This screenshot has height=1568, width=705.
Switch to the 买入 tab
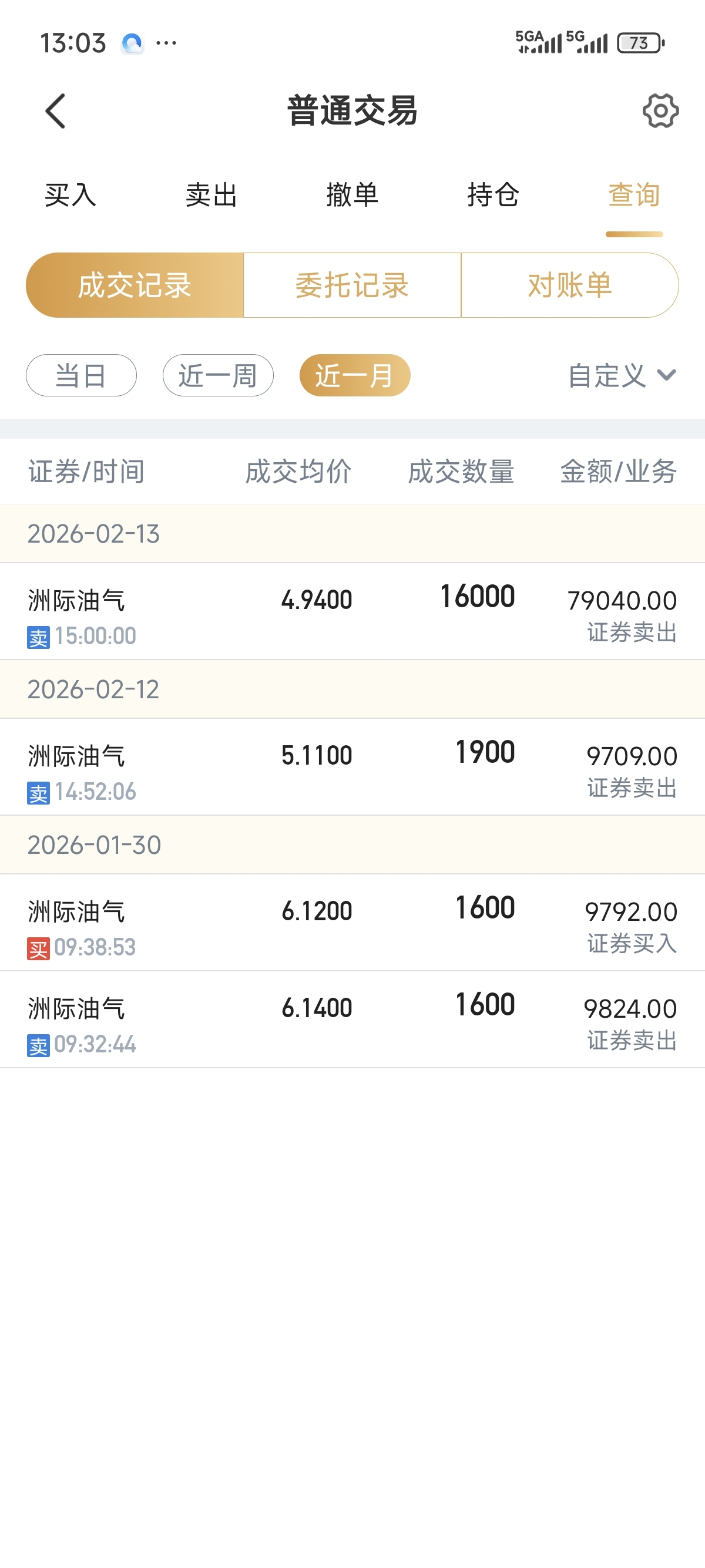[70, 195]
